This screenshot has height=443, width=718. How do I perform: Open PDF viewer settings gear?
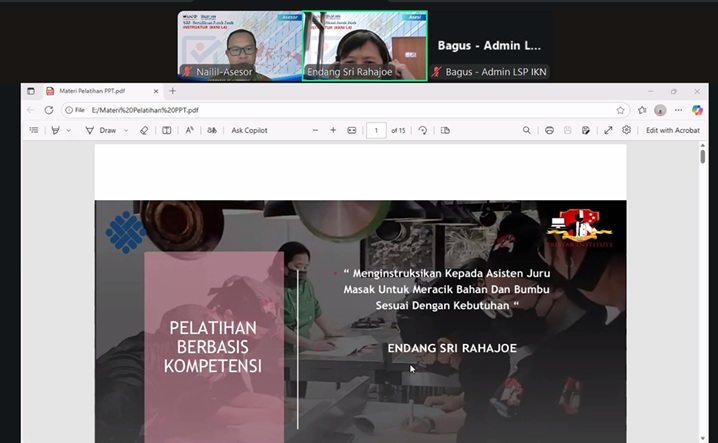pos(627,130)
